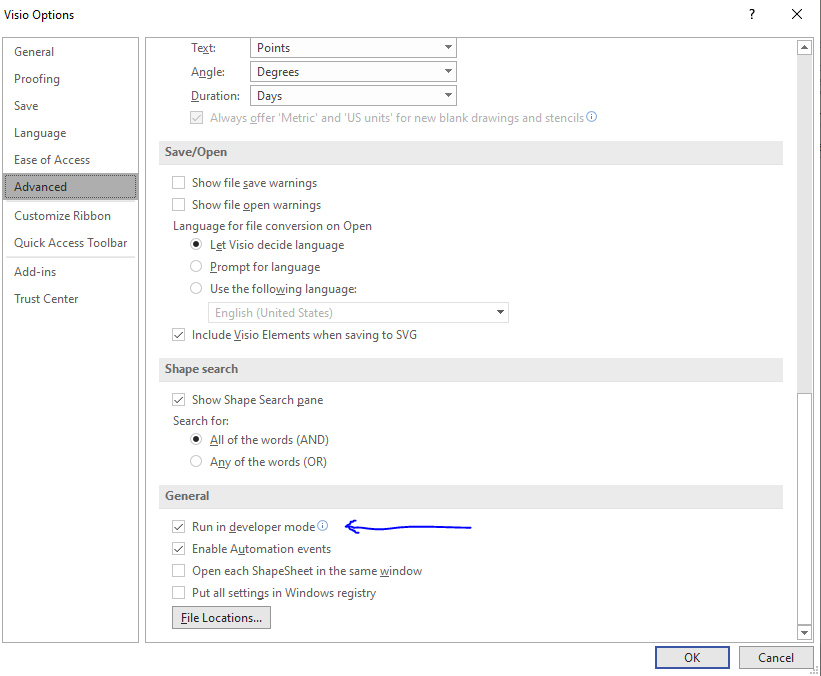Screen dimensions: 821x676
Task: Toggle Run in developer mode checkbox
Action: coord(179,526)
